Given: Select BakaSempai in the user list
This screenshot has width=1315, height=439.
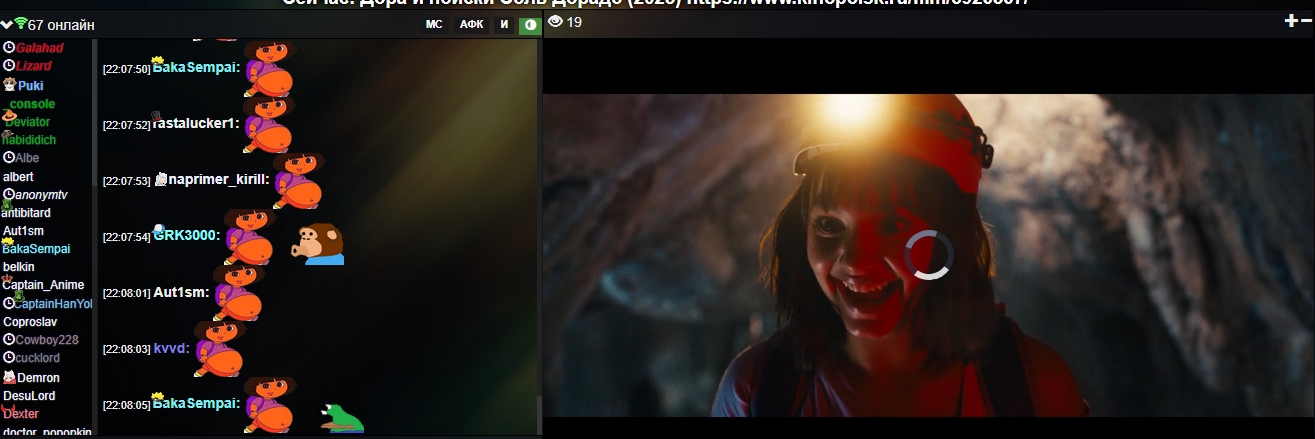Looking at the screenshot, I should (x=36, y=248).
